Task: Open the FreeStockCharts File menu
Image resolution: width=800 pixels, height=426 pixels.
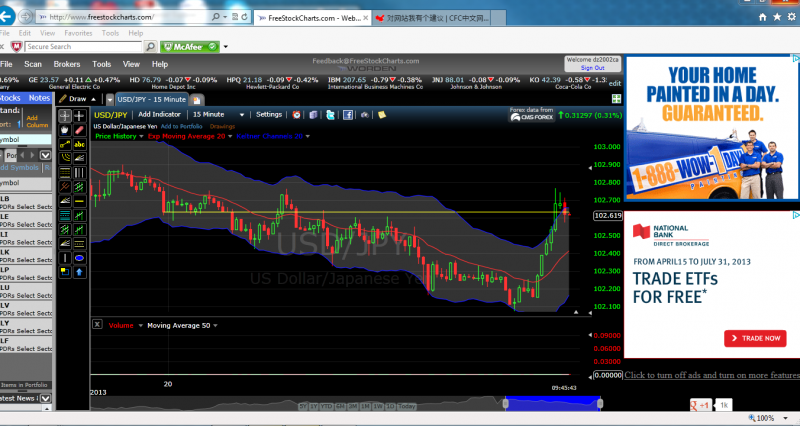Action: [6, 64]
